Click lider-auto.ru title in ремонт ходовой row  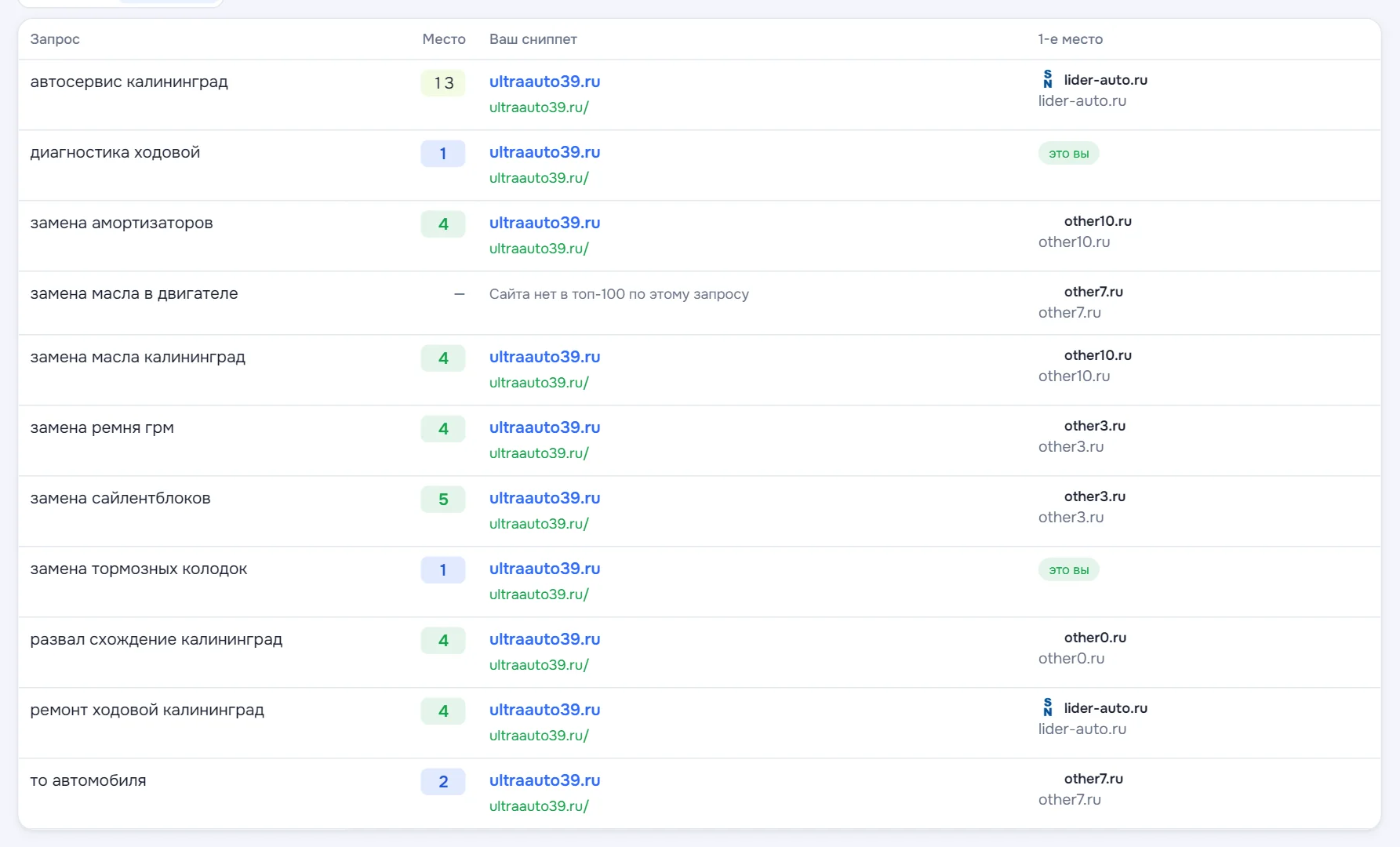pos(1105,708)
